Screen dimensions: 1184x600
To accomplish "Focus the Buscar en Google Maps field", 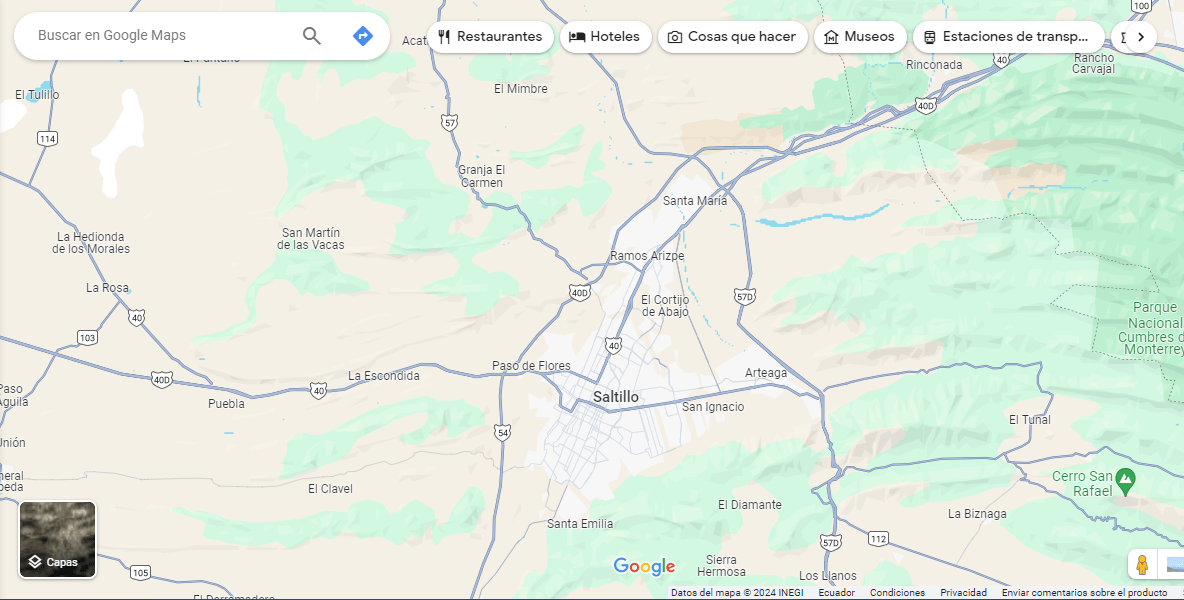I will (x=160, y=36).
